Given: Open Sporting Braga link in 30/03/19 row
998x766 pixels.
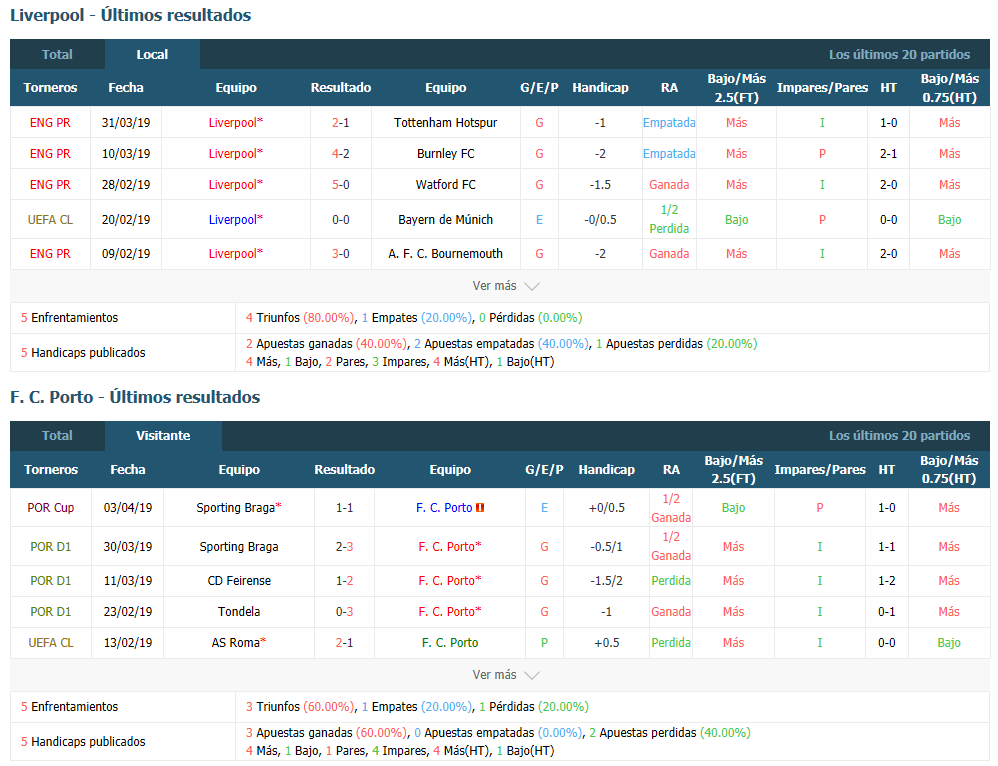Looking at the screenshot, I should (239, 546).
